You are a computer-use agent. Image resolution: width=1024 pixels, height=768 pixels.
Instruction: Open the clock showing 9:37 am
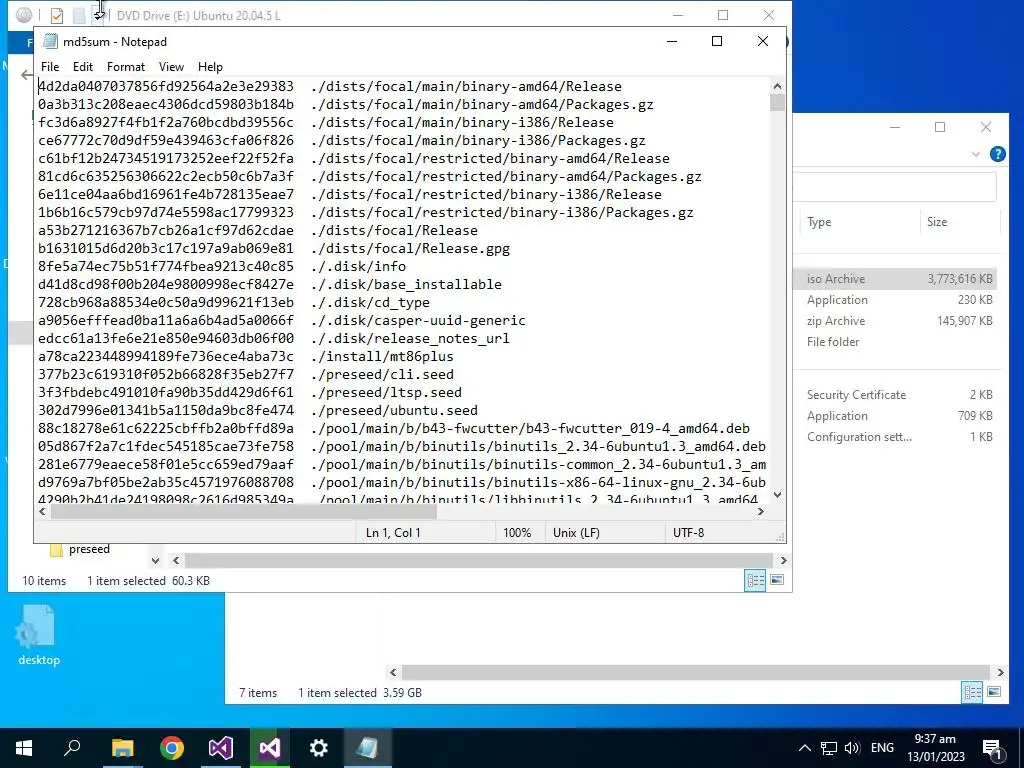pos(935,748)
